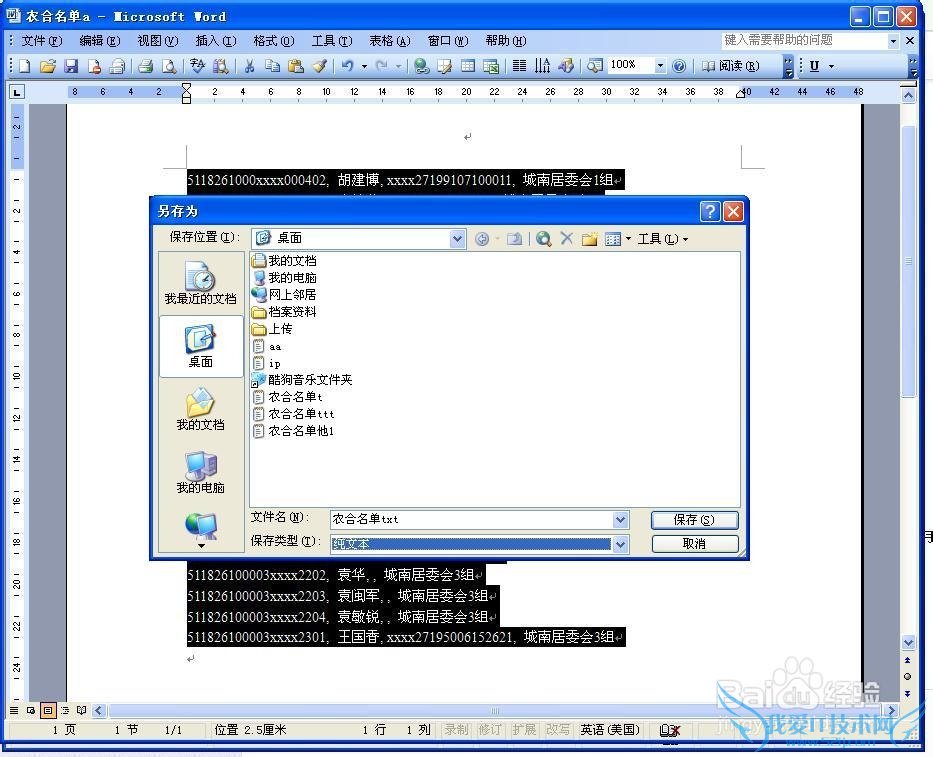Open the 表格(A) menu
Image resolution: width=933 pixels, height=757 pixels.
[x=390, y=40]
